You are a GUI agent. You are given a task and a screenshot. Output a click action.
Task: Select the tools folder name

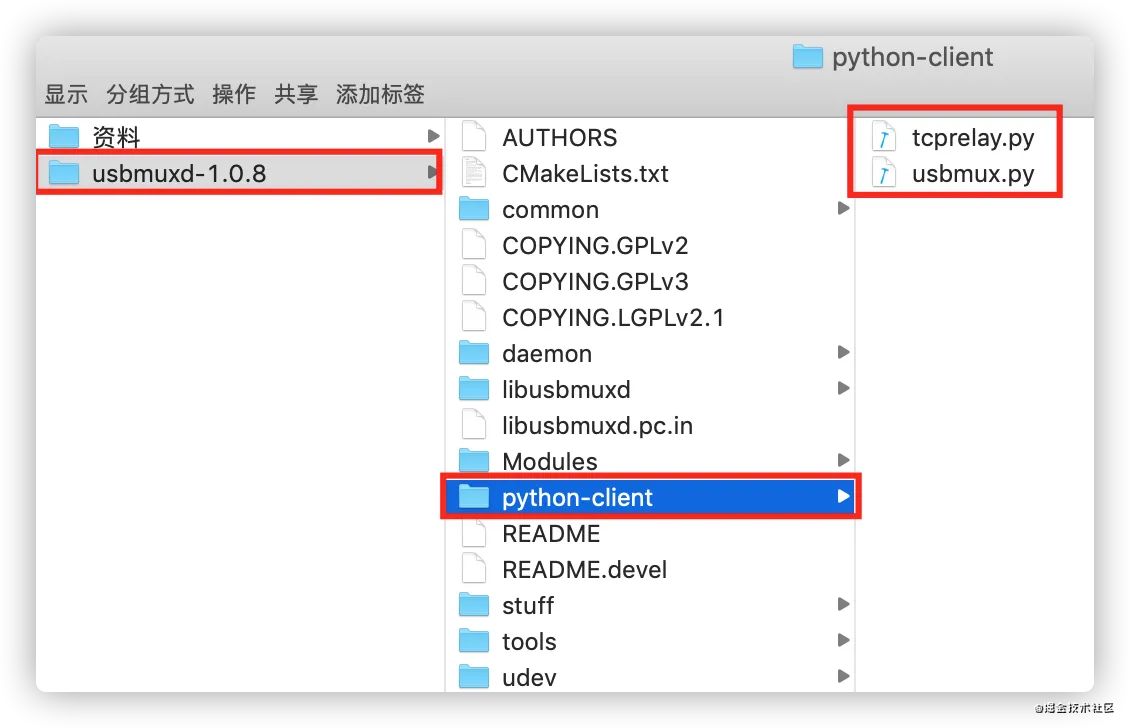pyautogui.click(x=530, y=642)
